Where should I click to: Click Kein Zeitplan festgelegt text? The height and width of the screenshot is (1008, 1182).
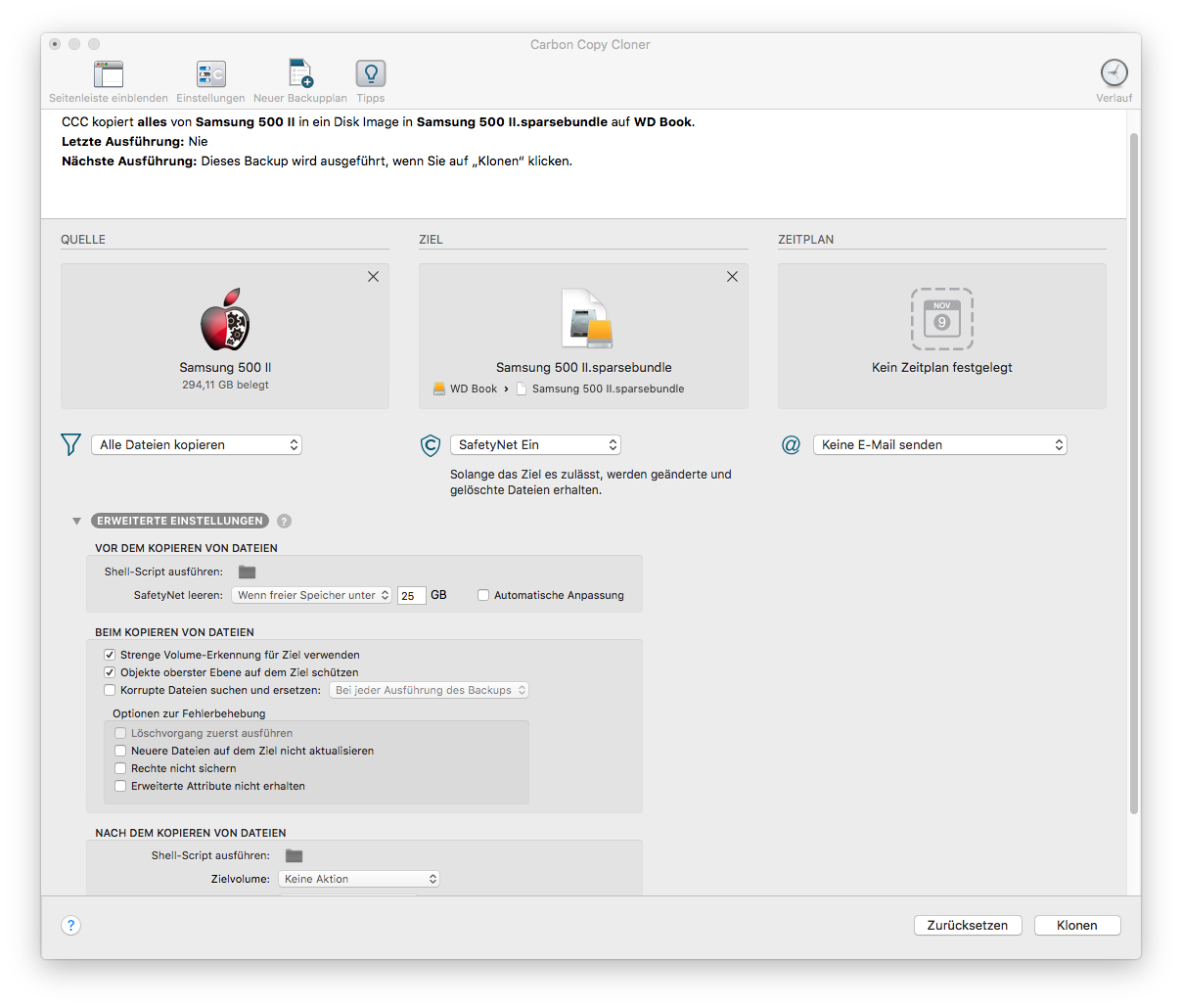click(x=942, y=368)
